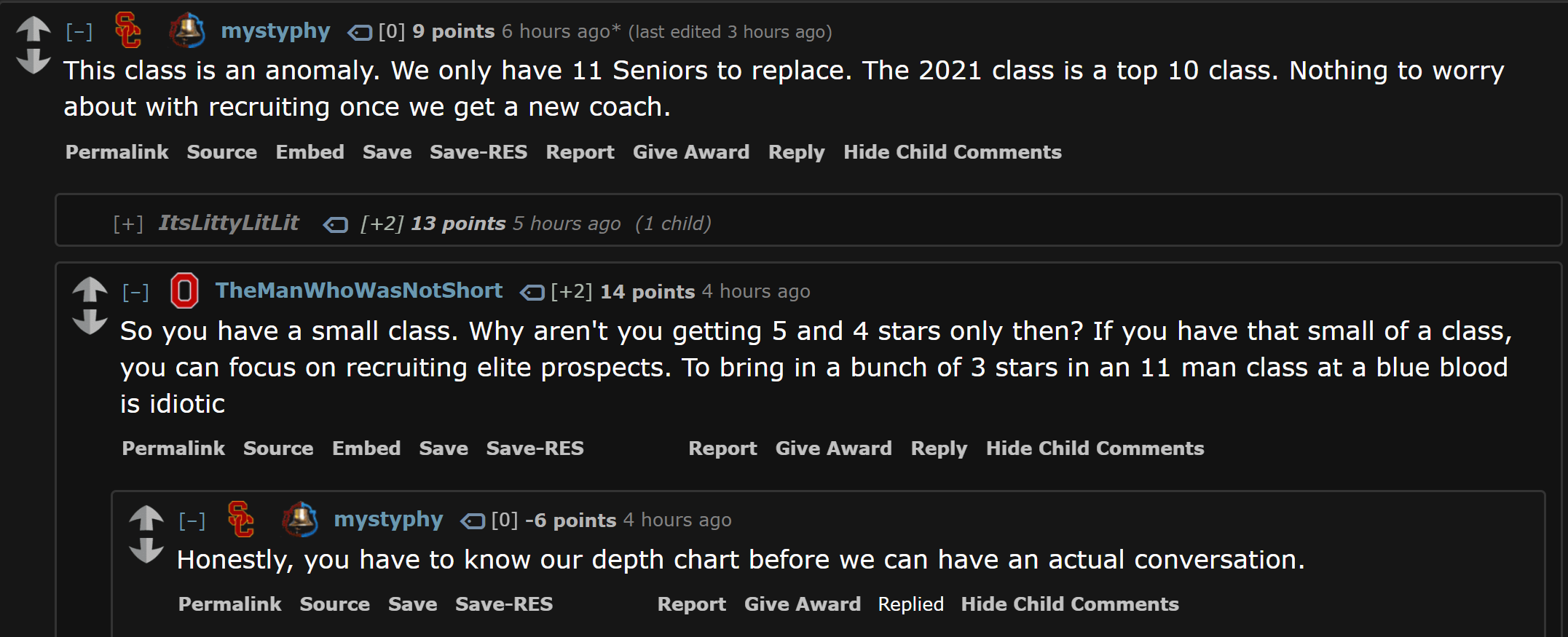Give Award to mystyphy's top comment
1568x637 pixels.
(x=690, y=152)
